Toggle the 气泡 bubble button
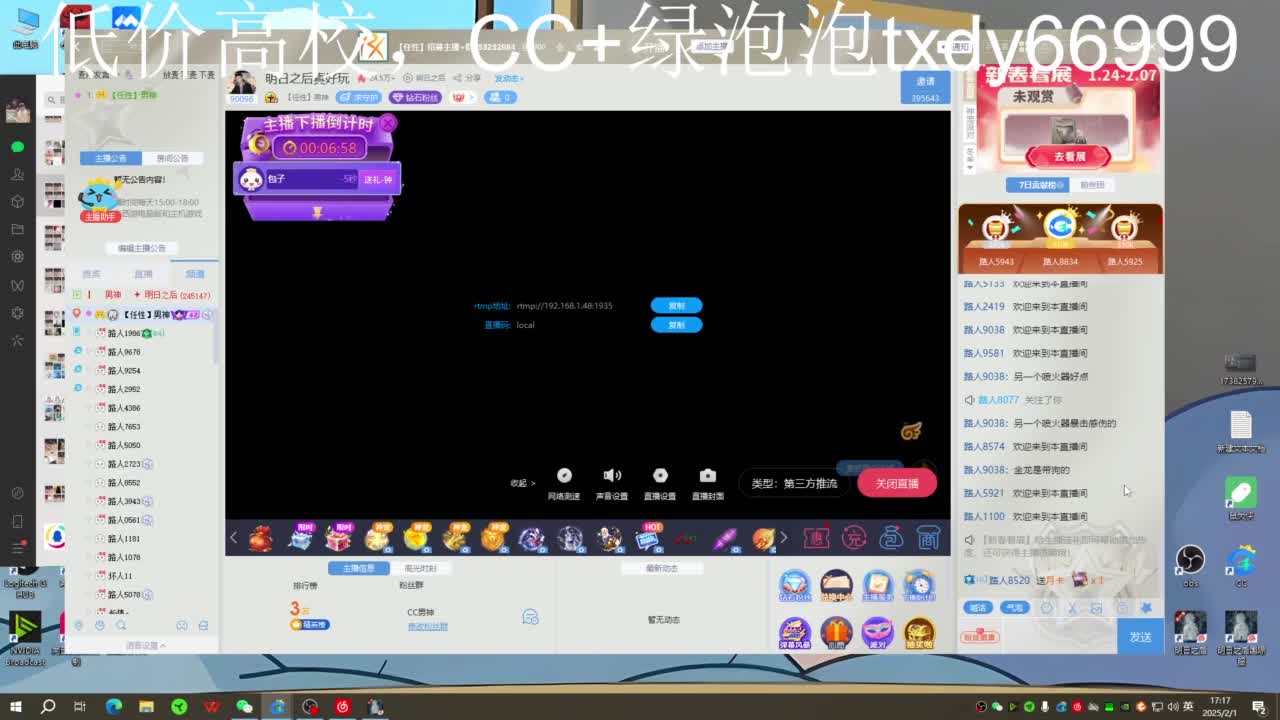This screenshot has width=1280, height=720. (1014, 608)
